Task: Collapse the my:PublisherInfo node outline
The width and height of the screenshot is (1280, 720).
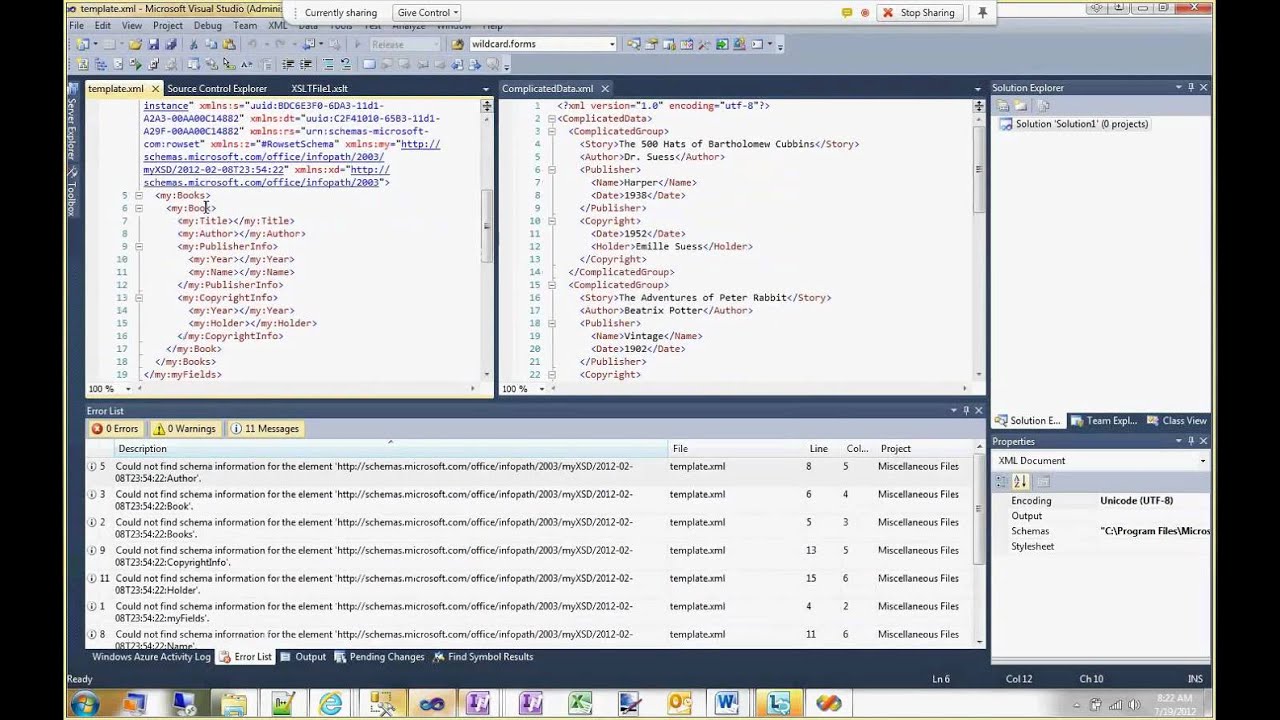Action: coord(138,246)
